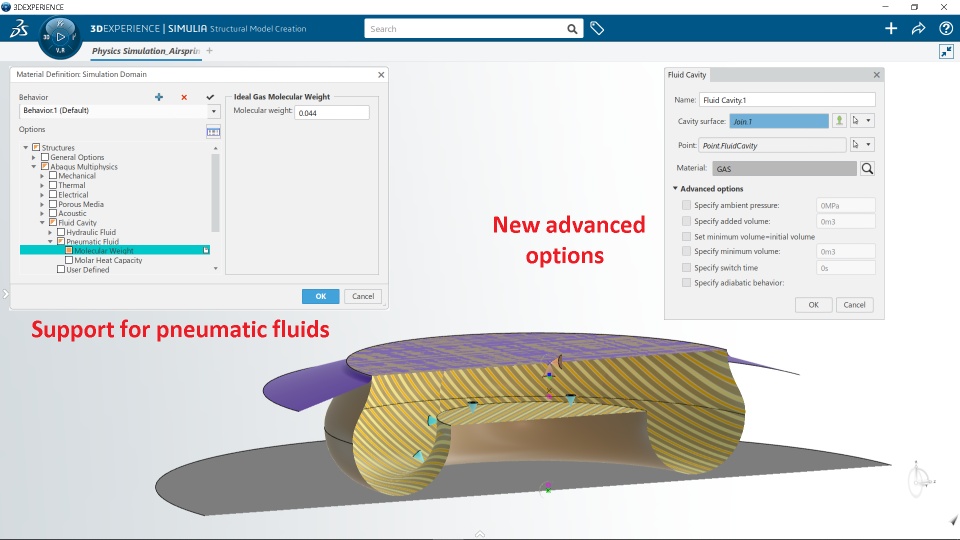Click the Fluid Cavity Name field

(787, 100)
